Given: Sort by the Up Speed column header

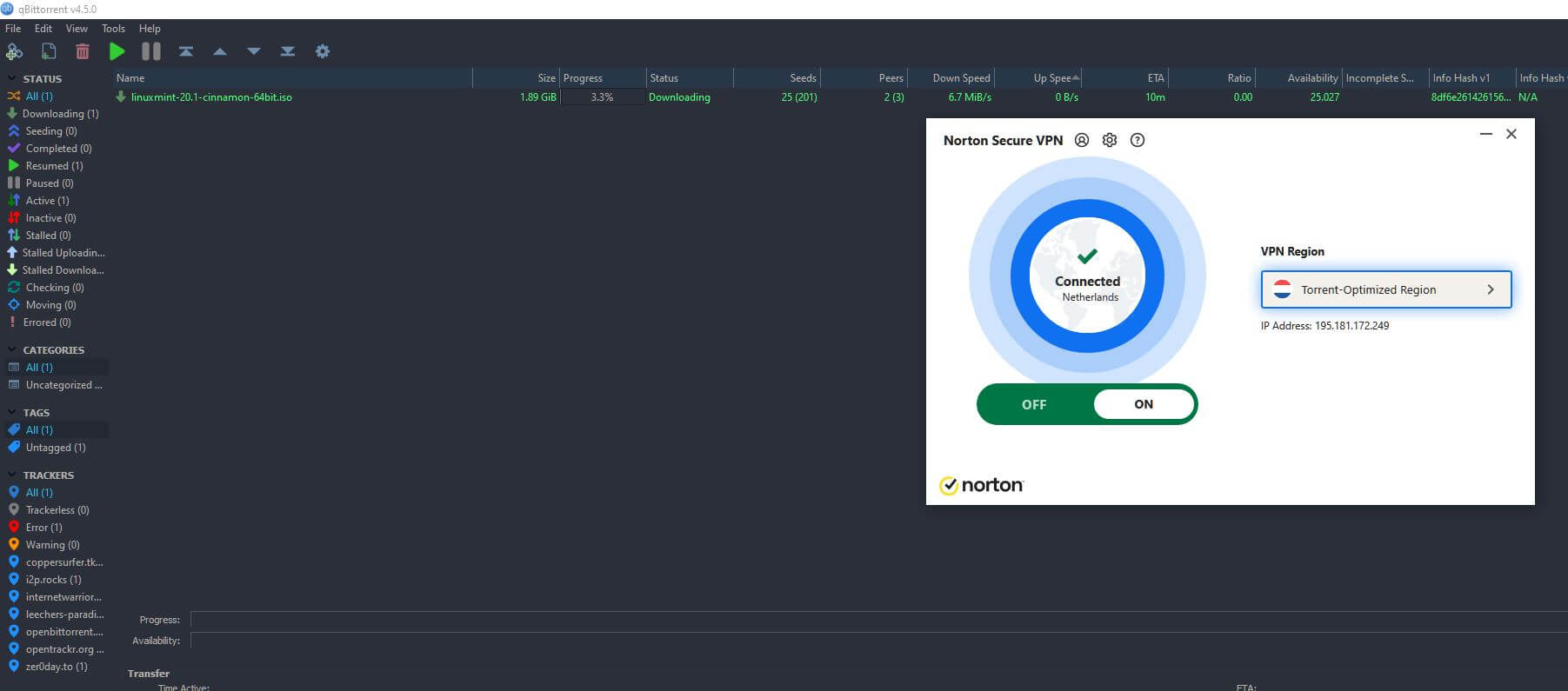Looking at the screenshot, I should coord(1038,78).
